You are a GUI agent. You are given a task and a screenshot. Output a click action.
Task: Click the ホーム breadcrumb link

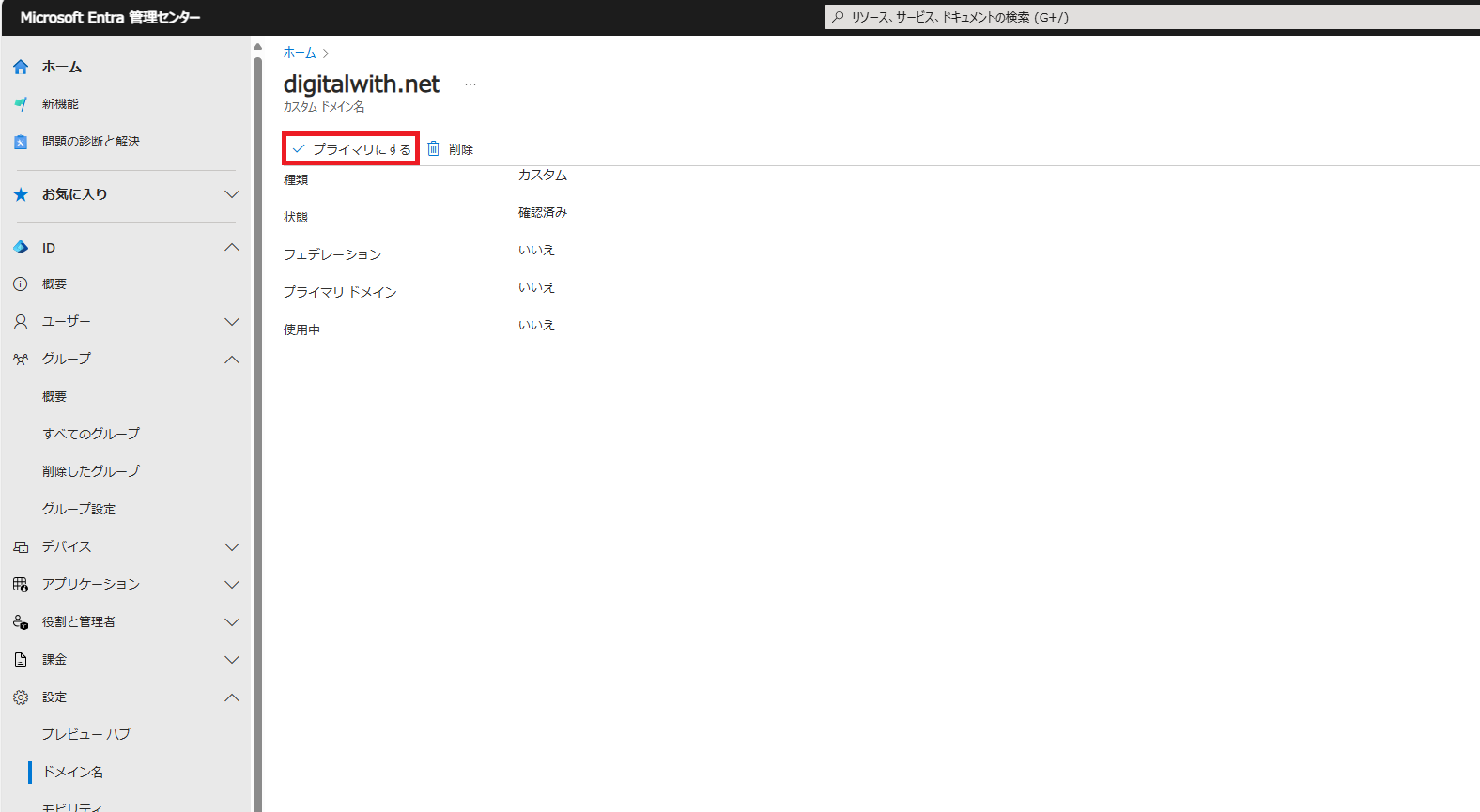tap(300, 53)
